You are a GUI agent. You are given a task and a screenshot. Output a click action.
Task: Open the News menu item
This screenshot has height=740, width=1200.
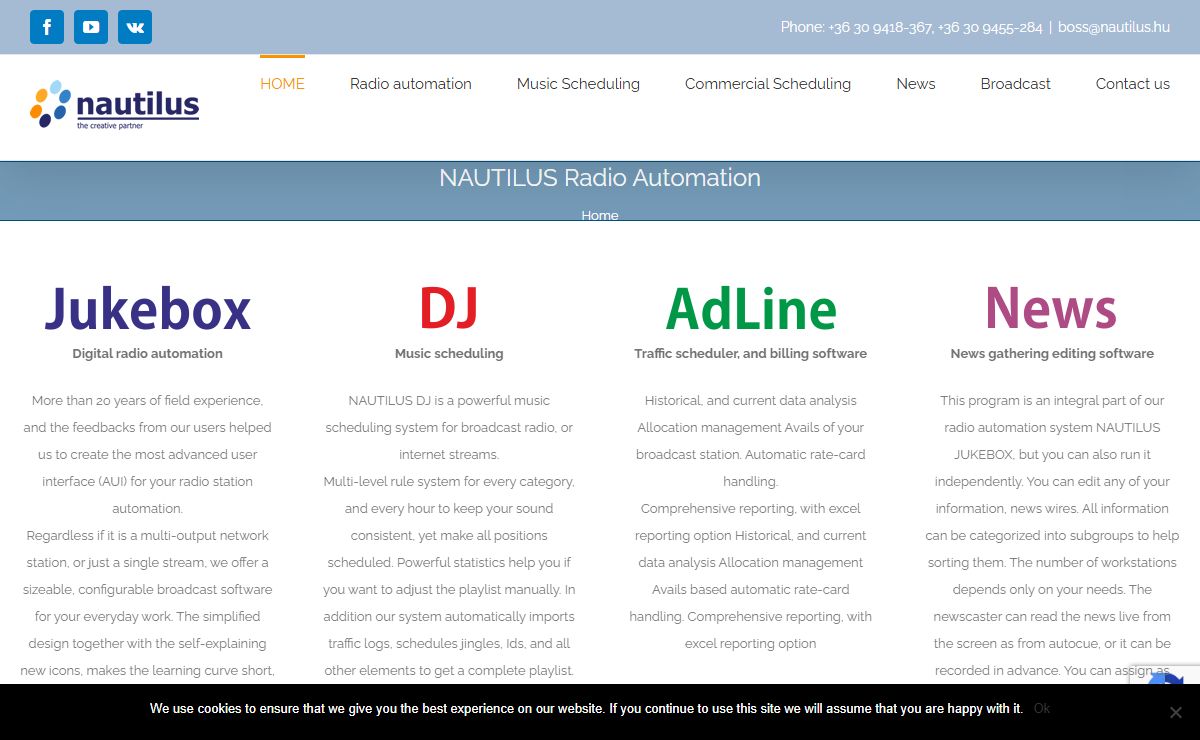(x=916, y=84)
